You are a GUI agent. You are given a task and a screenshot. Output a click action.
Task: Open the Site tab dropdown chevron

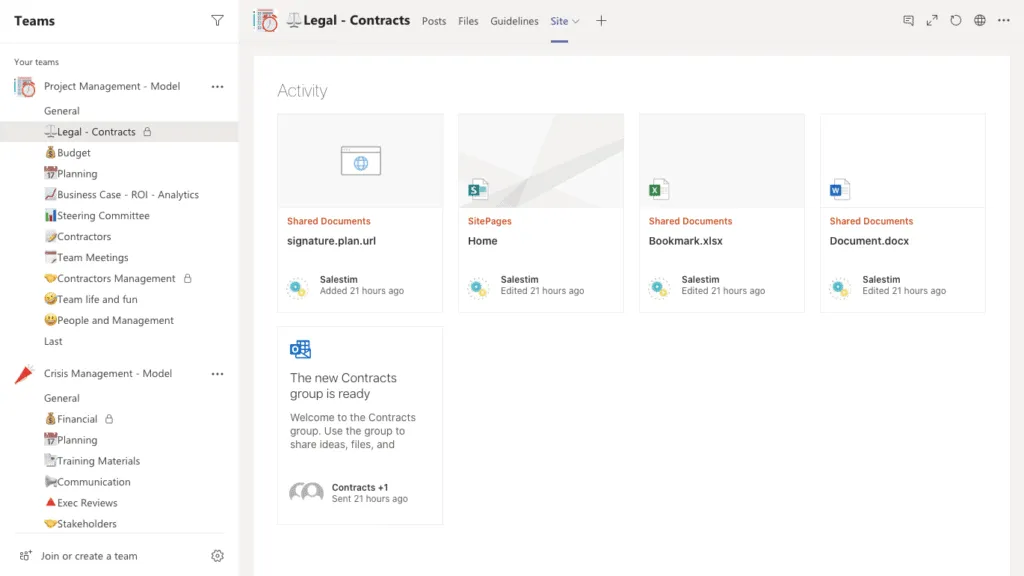576,22
